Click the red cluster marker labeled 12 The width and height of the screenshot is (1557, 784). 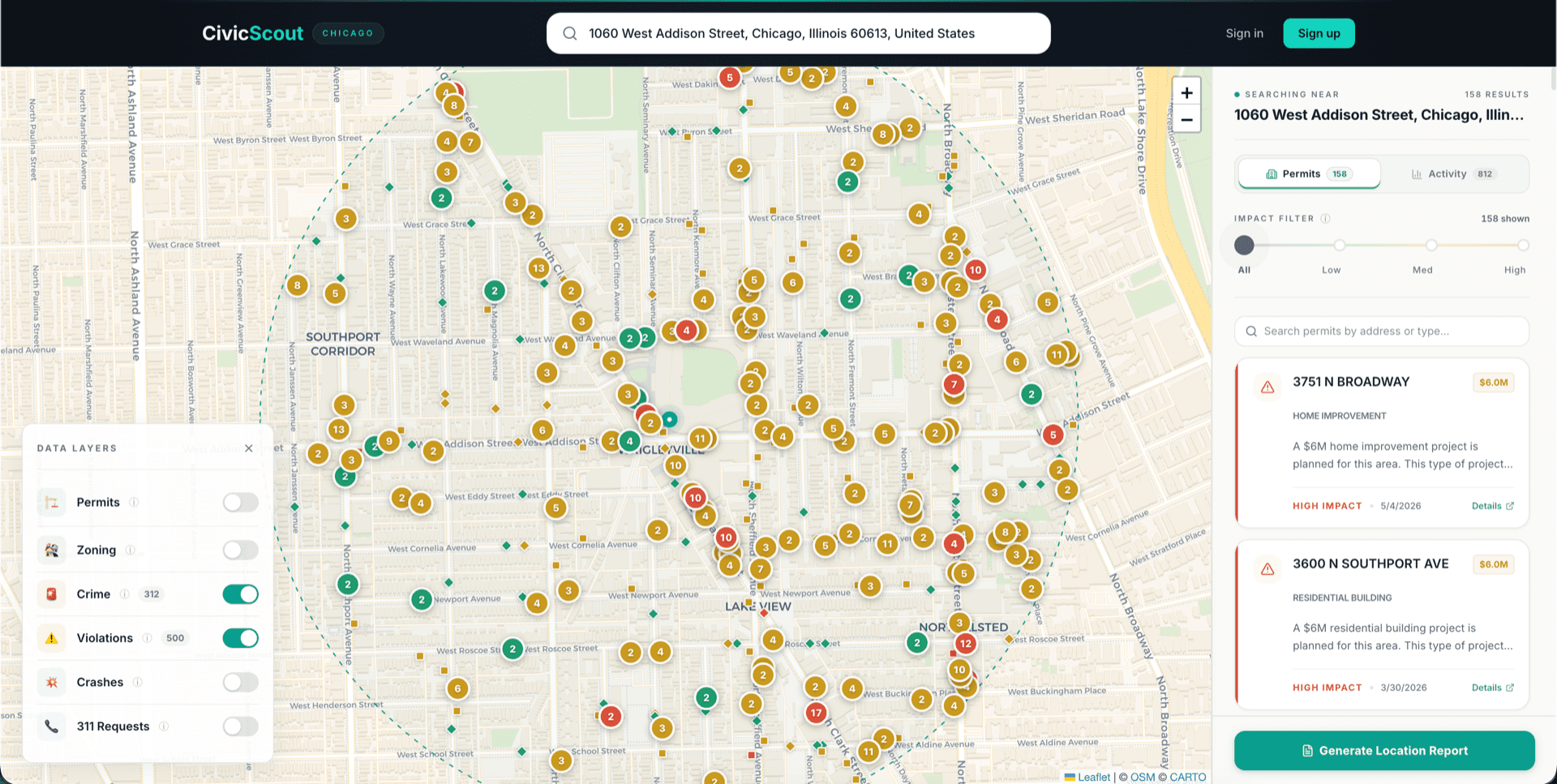965,644
